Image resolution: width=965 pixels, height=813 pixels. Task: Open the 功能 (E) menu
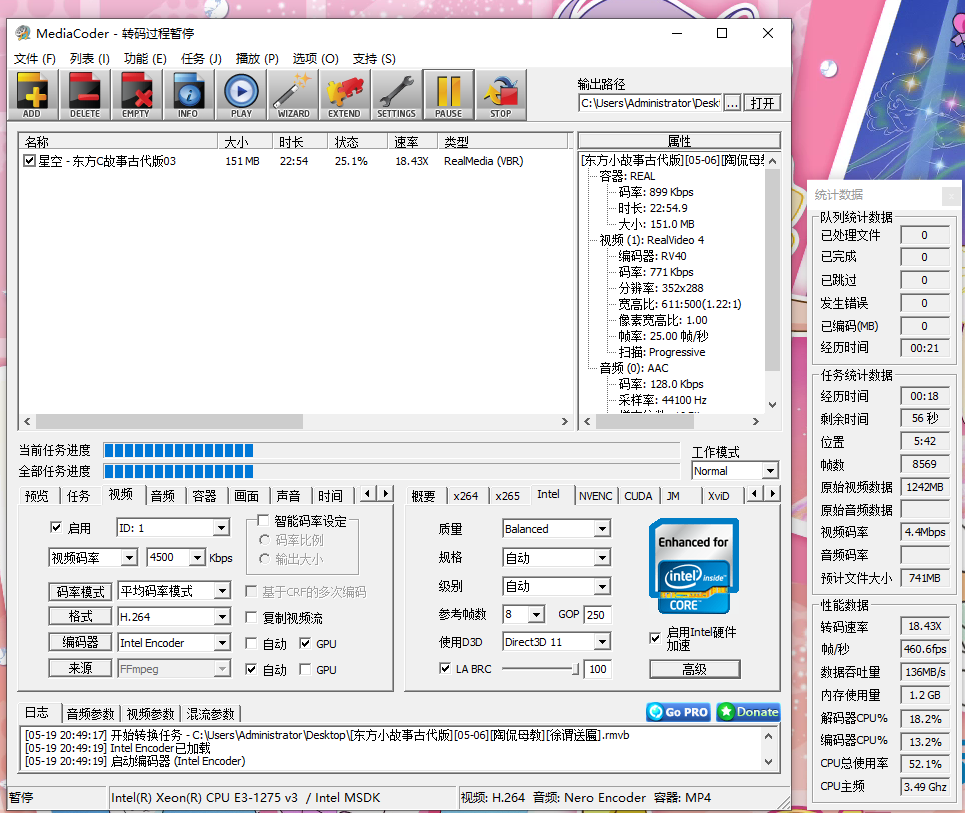point(145,59)
